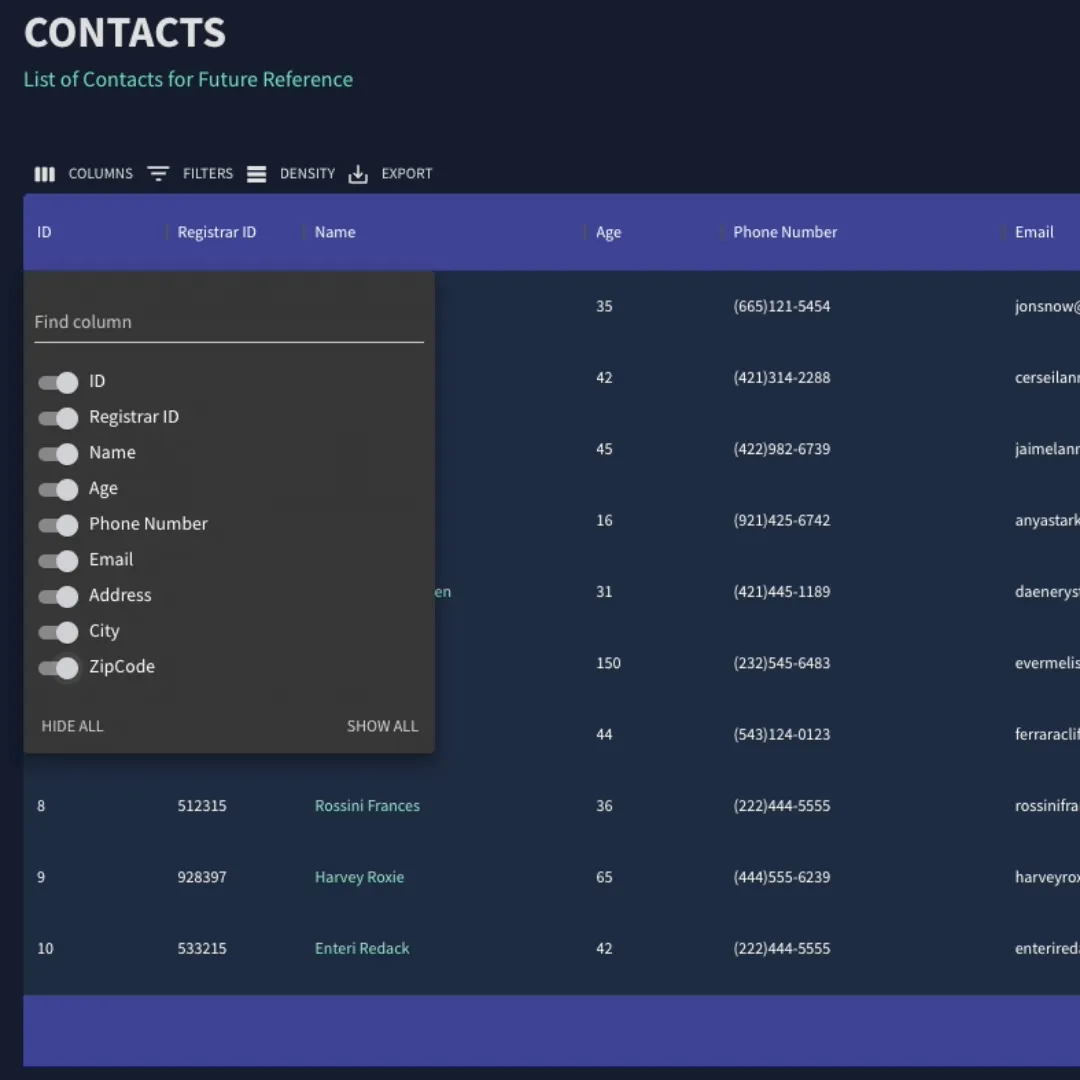Turn off the Age column switch

58,489
